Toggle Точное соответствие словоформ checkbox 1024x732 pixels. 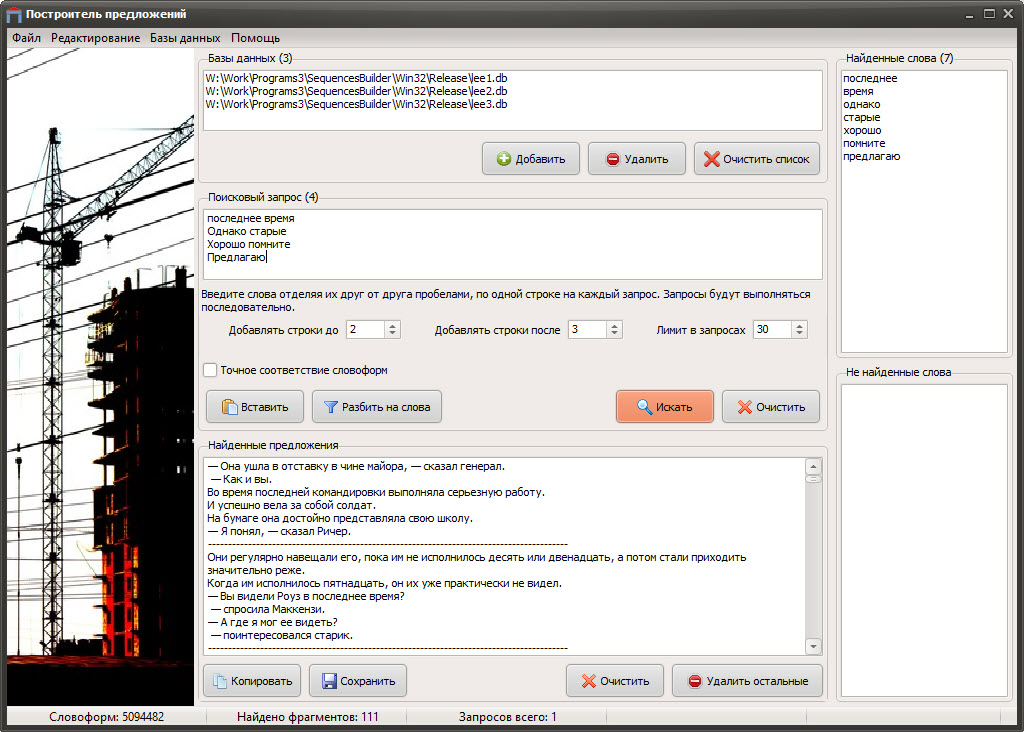(x=210, y=370)
